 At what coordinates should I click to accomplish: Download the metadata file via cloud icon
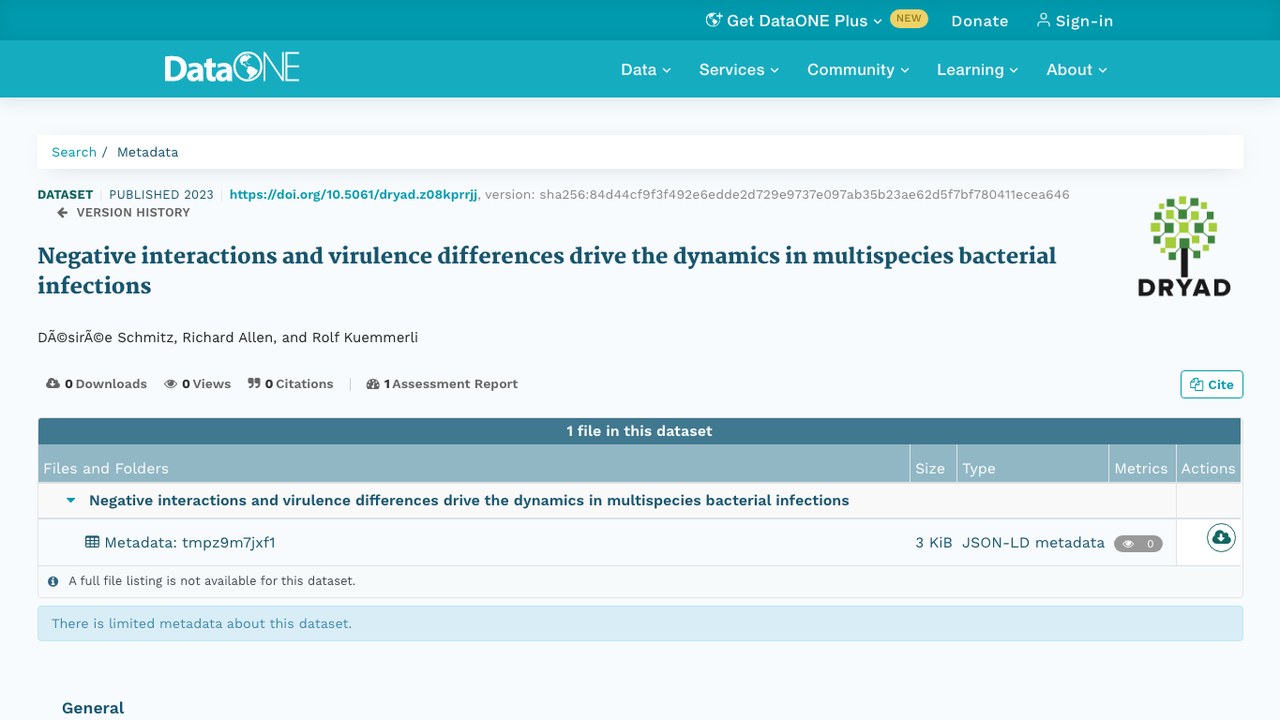click(1221, 538)
